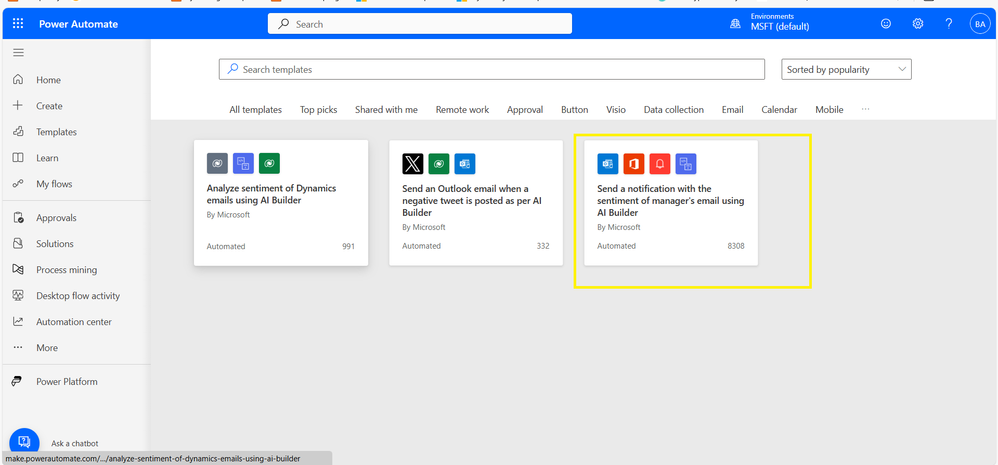Click the Power Automate header title
This screenshot has width=998, height=465.
(78, 24)
